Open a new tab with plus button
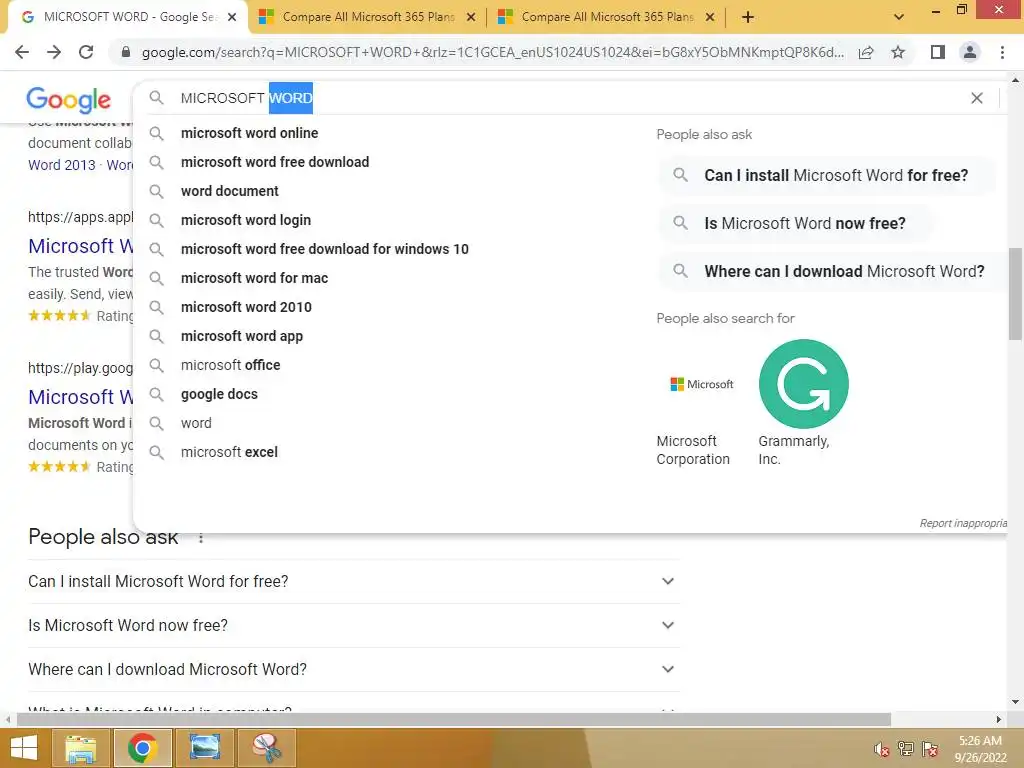 pyautogui.click(x=748, y=18)
